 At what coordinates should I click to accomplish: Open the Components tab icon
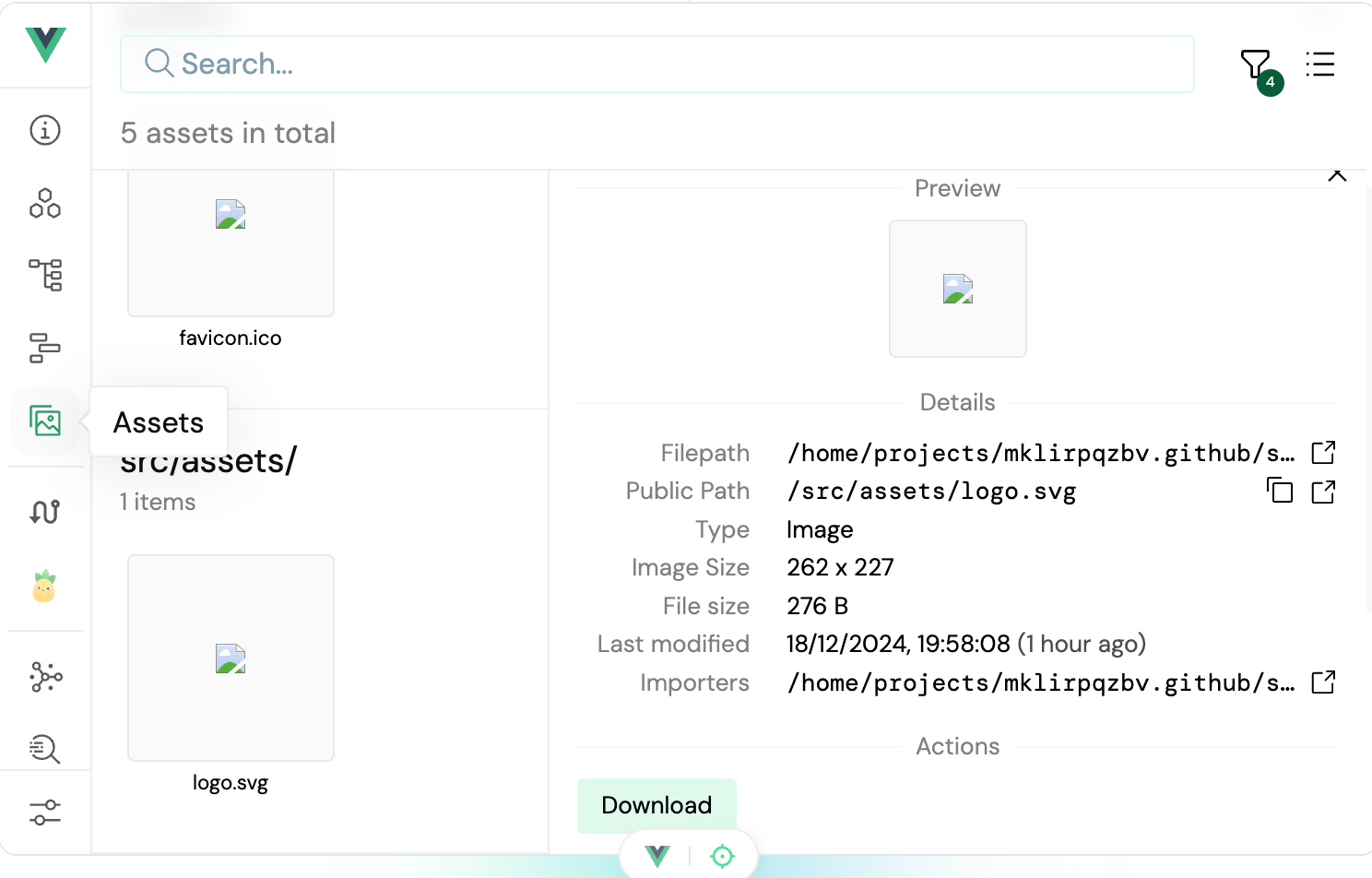click(x=45, y=203)
